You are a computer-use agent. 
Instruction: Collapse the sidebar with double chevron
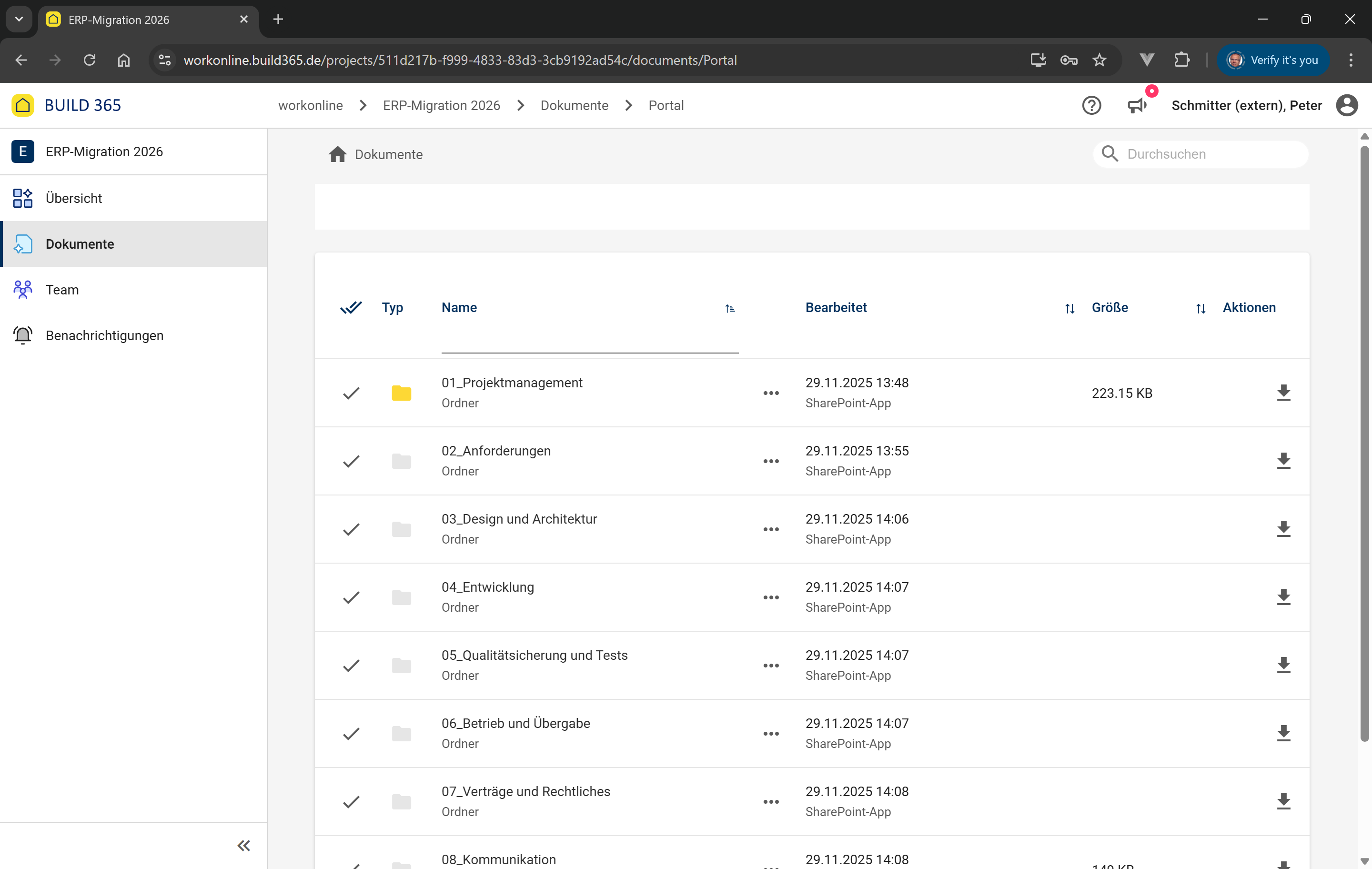pos(244,846)
